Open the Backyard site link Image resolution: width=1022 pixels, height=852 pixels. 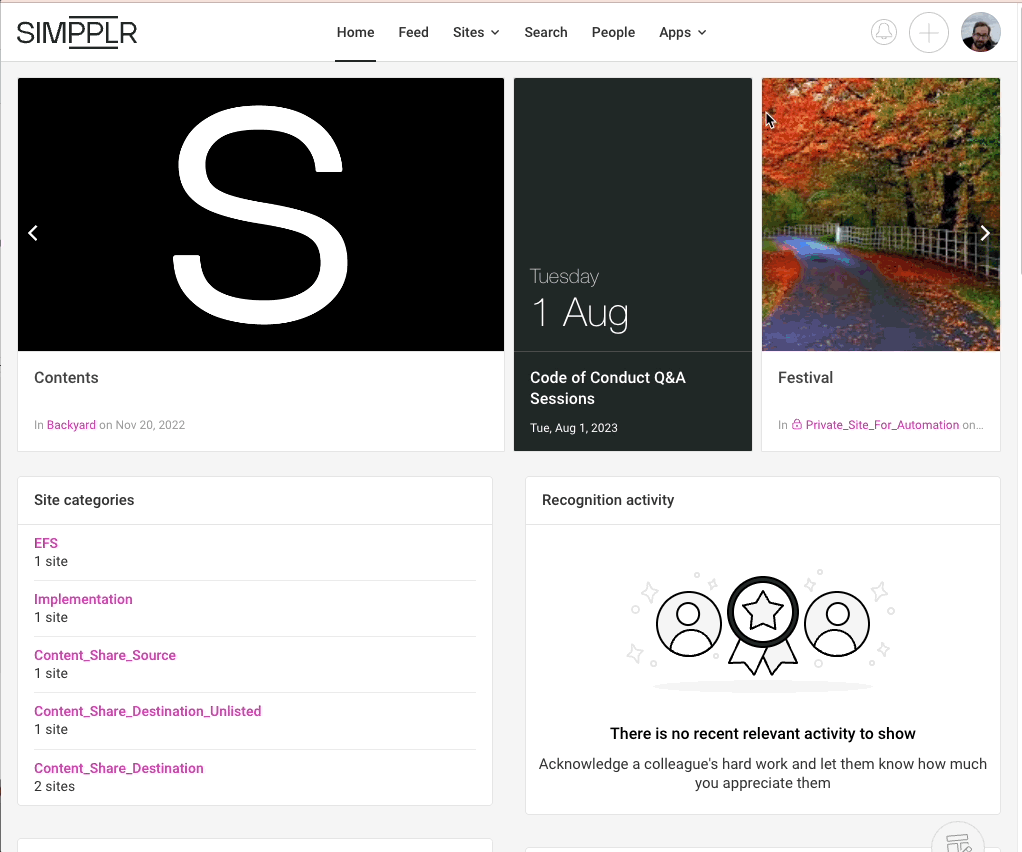coord(71,425)
